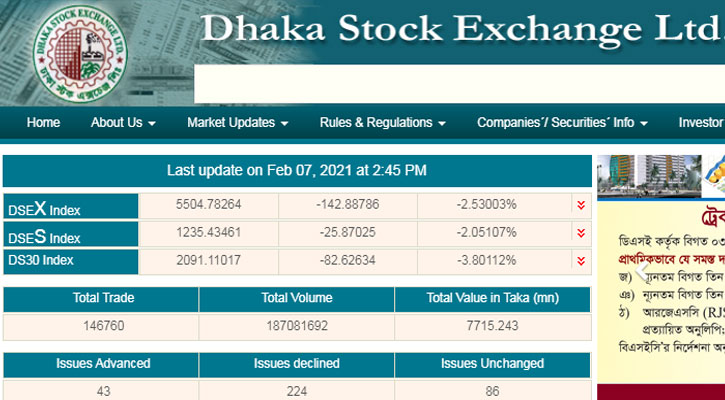The width and height of the screenshot is (725, 400).
Task: Expand the Rules & Regulations dropdown
Action: tap(382, 123)
